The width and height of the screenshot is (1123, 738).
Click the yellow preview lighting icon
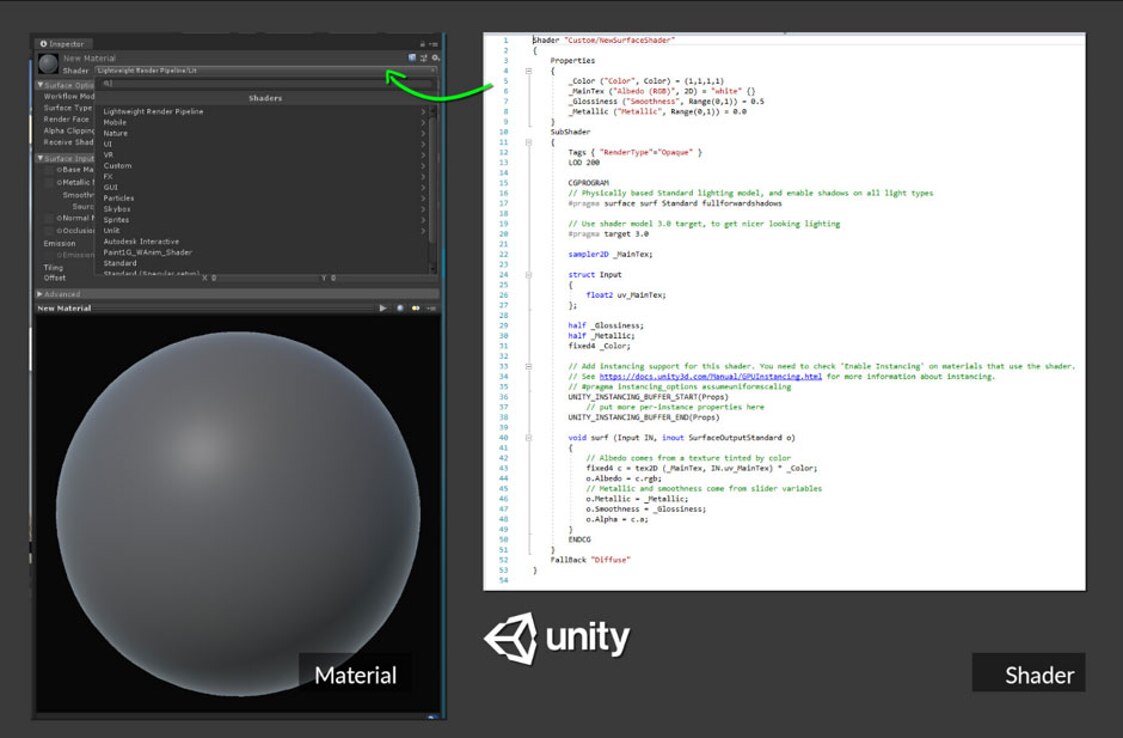413,308
